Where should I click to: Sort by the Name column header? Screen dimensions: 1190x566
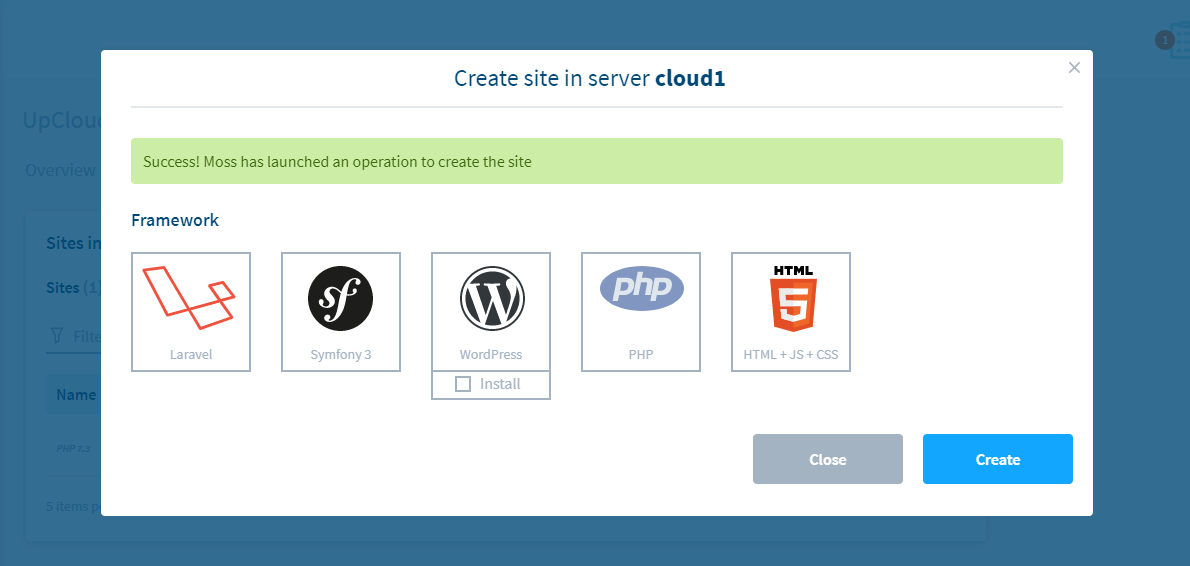pos(76,395)
